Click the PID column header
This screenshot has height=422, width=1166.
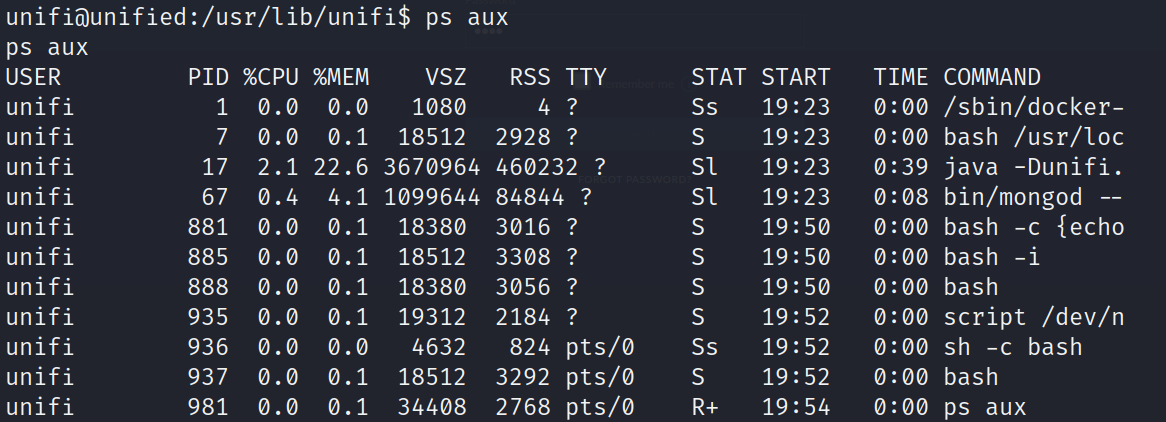(x=208, y=77)
